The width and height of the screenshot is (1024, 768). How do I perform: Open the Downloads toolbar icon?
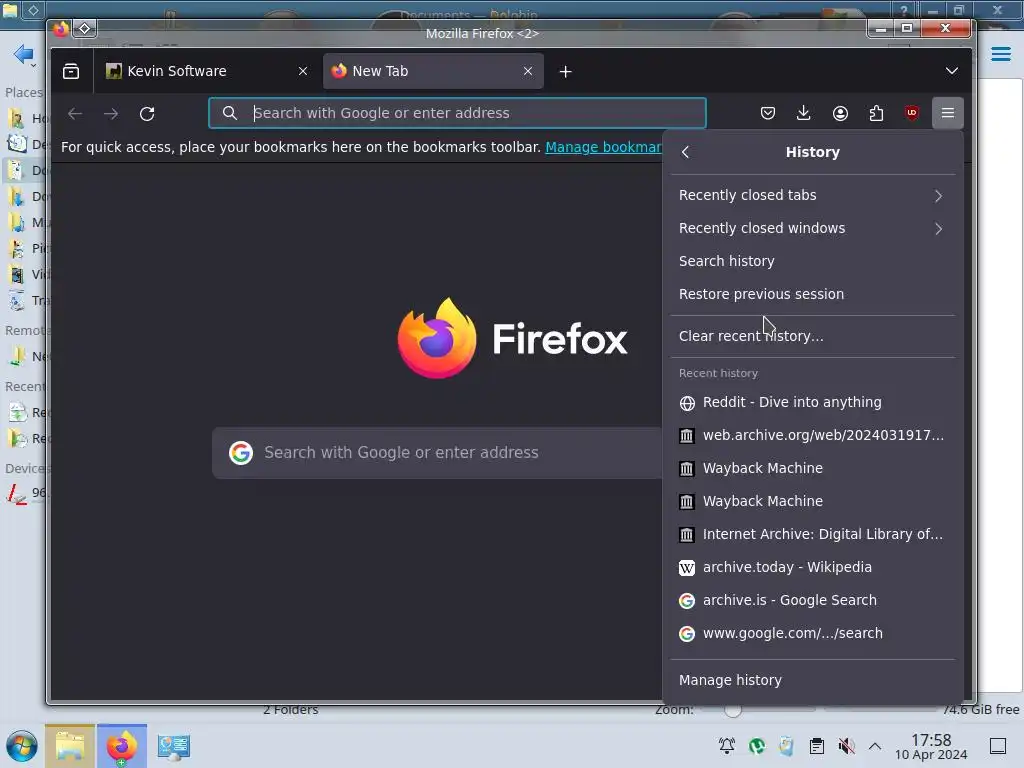804,113
